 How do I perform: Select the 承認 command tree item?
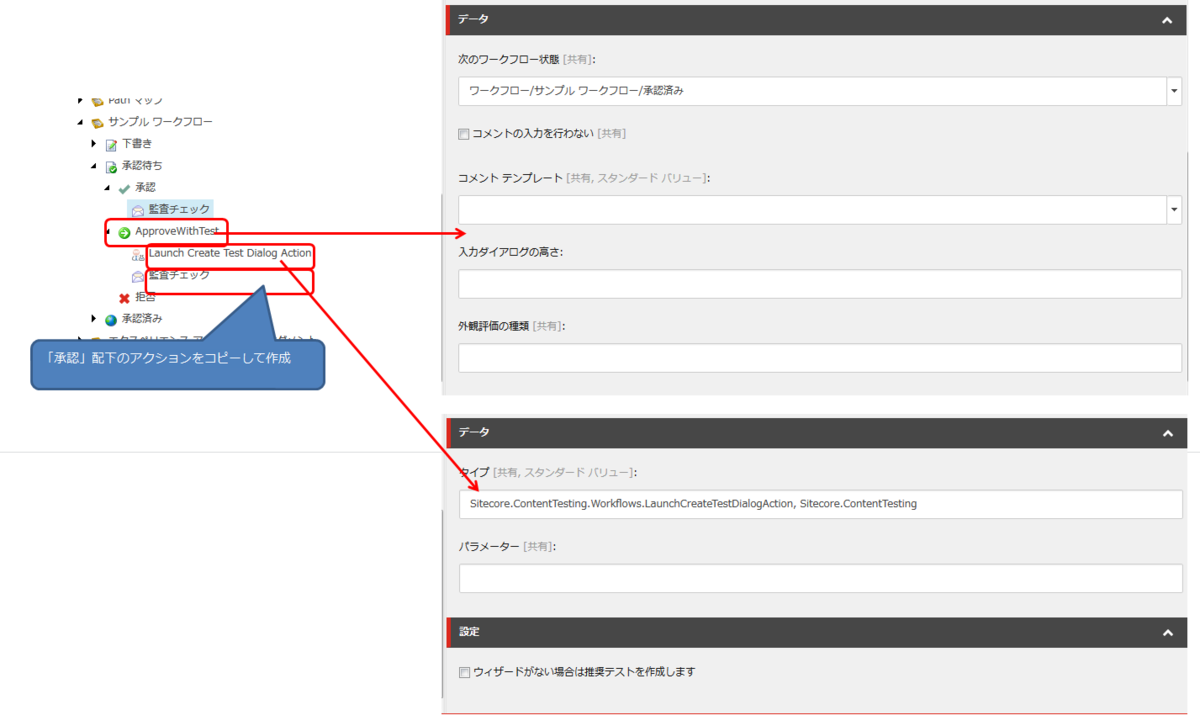[145, 188]
